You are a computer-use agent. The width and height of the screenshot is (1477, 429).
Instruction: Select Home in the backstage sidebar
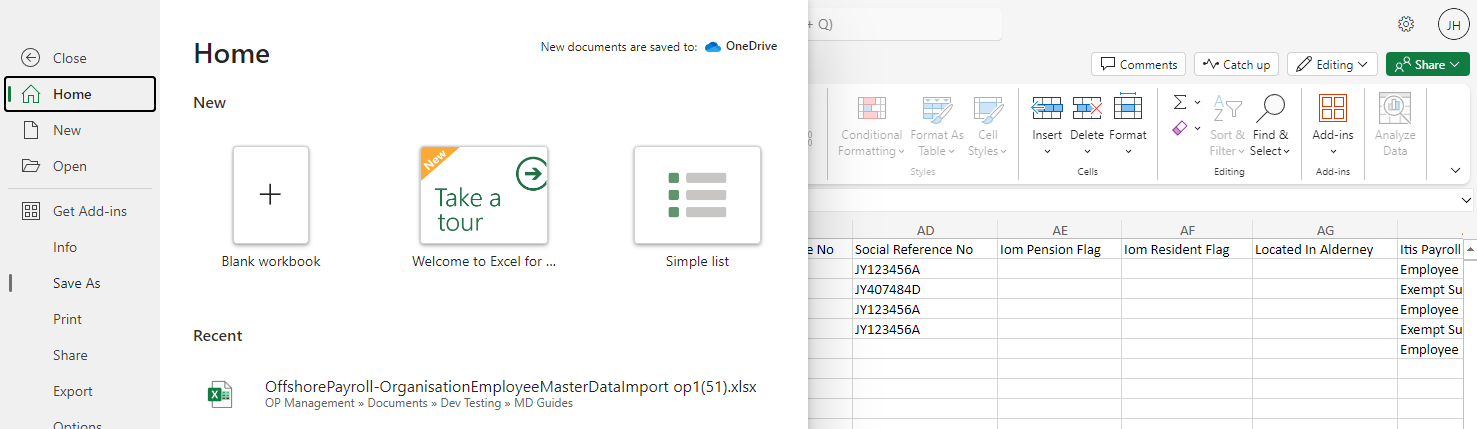tap(80, 94)
